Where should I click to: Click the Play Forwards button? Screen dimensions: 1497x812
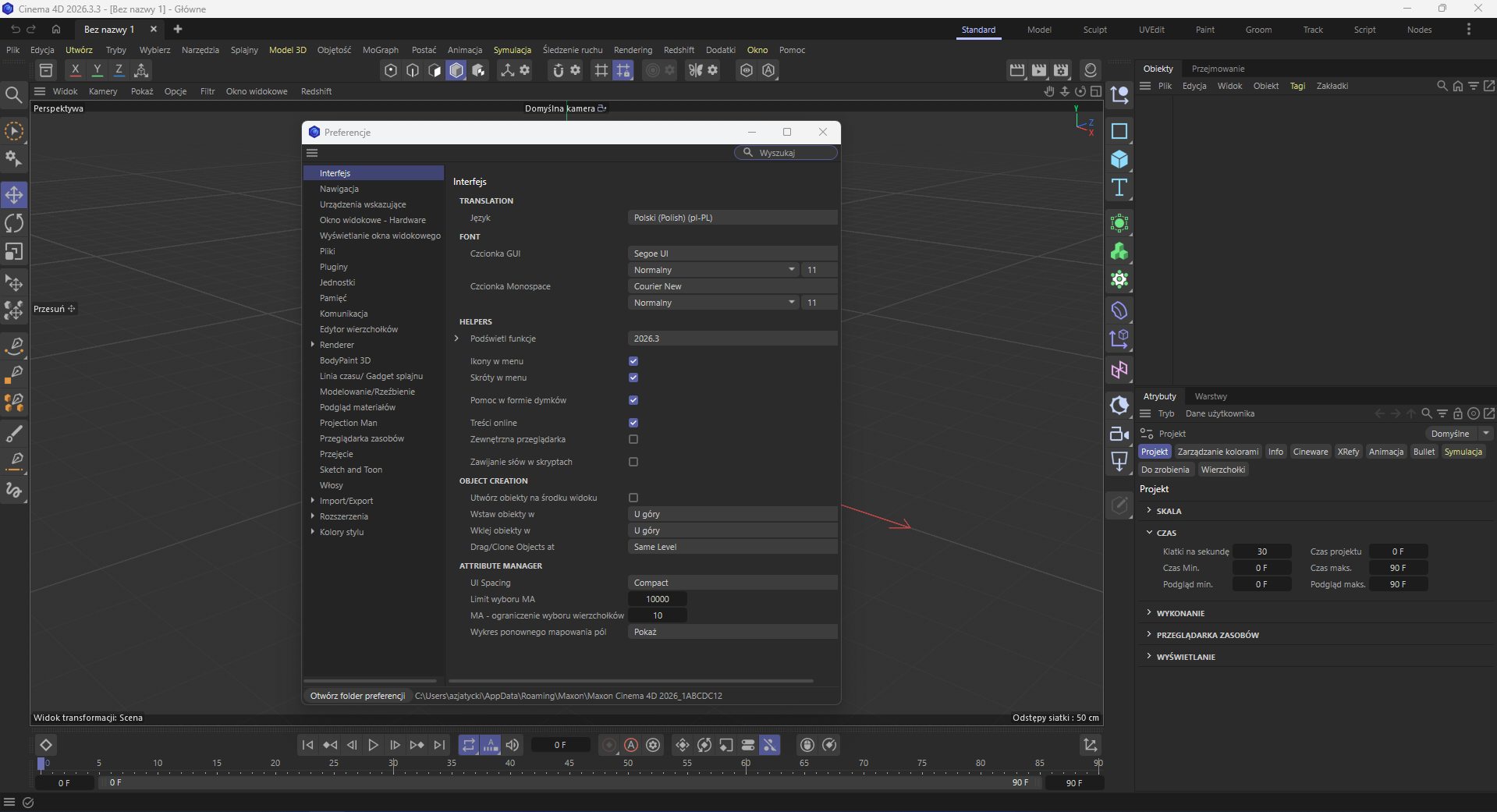373,745
